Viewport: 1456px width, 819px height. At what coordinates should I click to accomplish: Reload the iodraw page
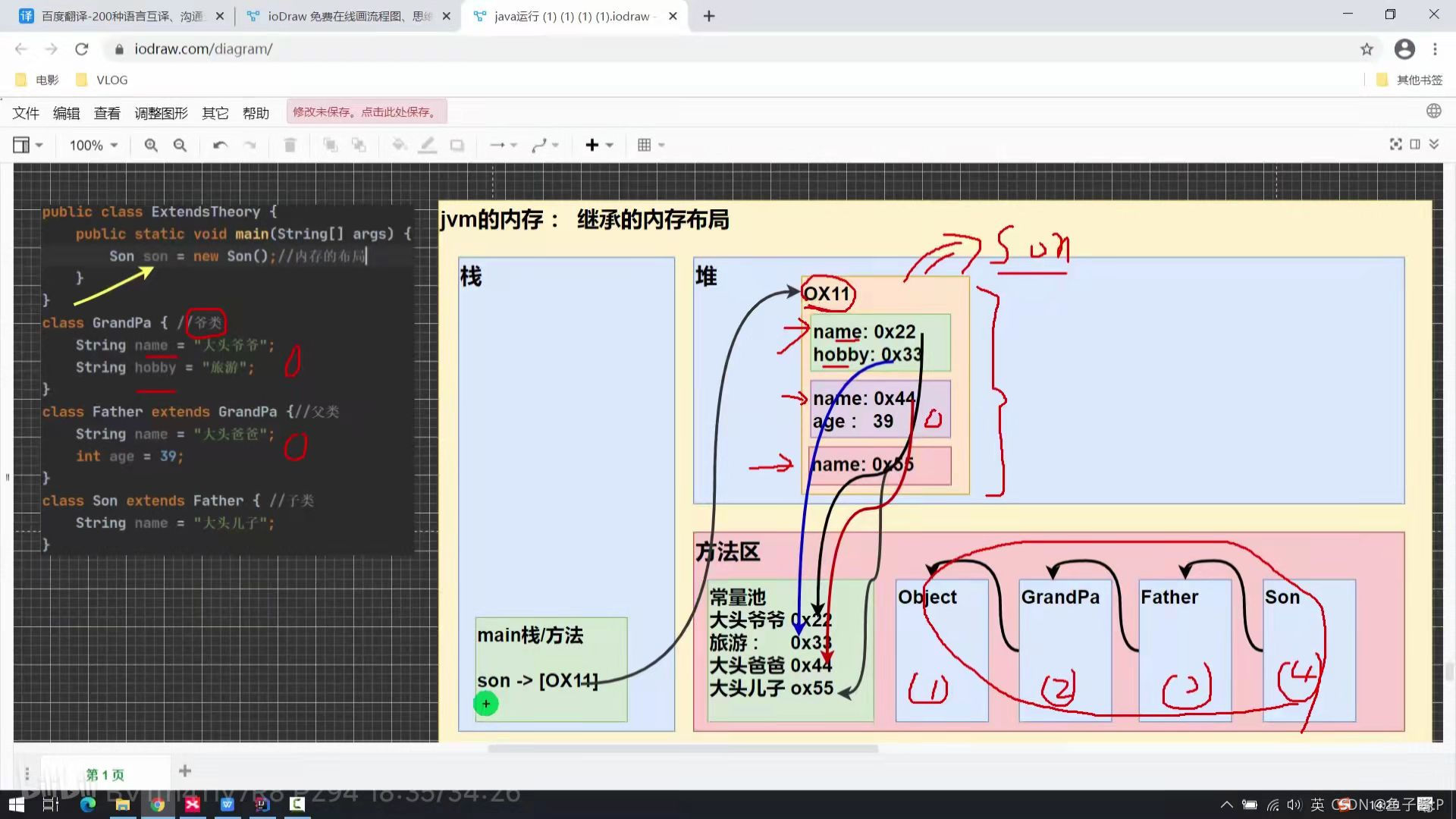click(82, 49)
